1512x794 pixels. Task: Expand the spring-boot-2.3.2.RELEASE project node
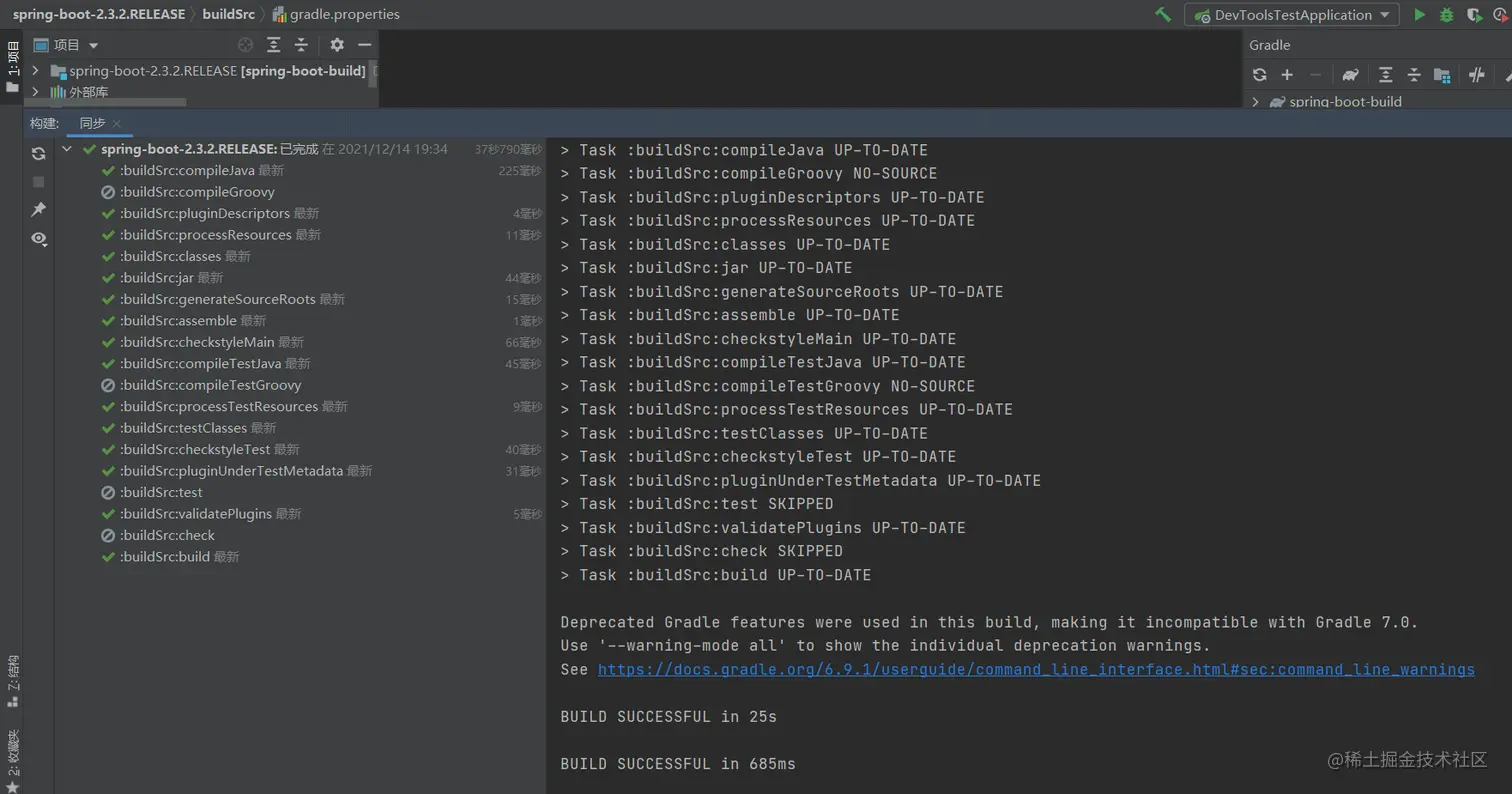pyautogui.click(x=36, y=71)
